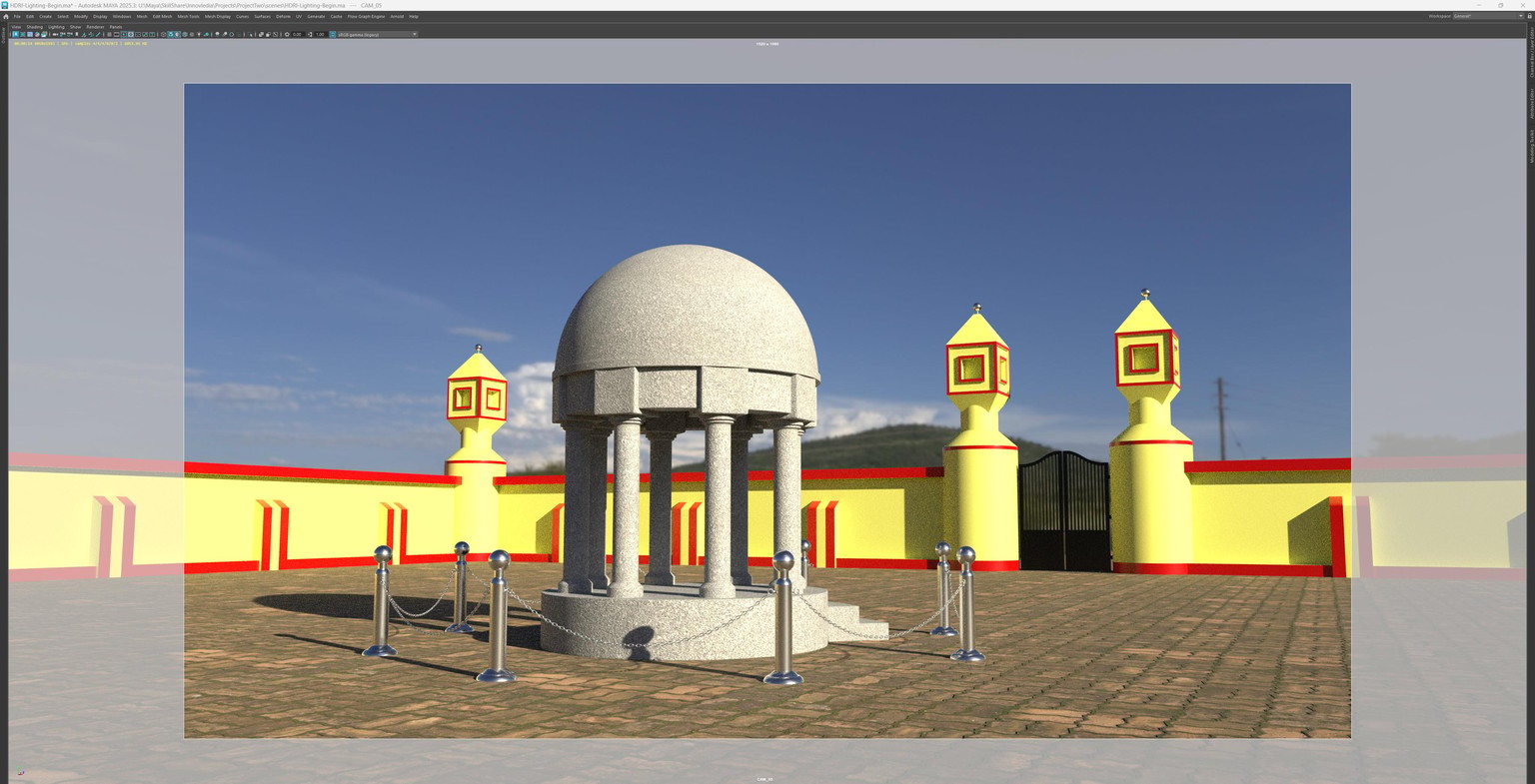
Task: Toggle the Safe Title icon
Action: coord(152,34)
